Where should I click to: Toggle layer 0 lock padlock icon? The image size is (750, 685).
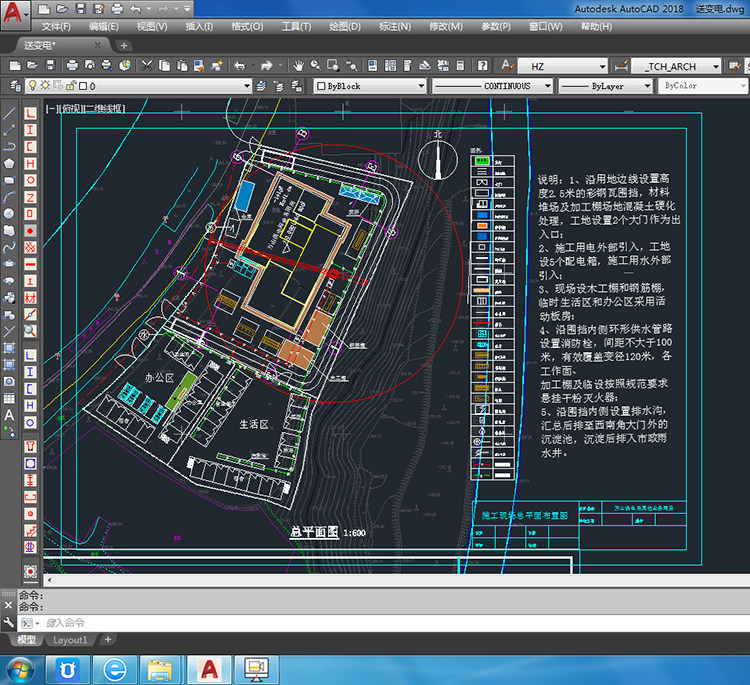click(x=71, y=86)
